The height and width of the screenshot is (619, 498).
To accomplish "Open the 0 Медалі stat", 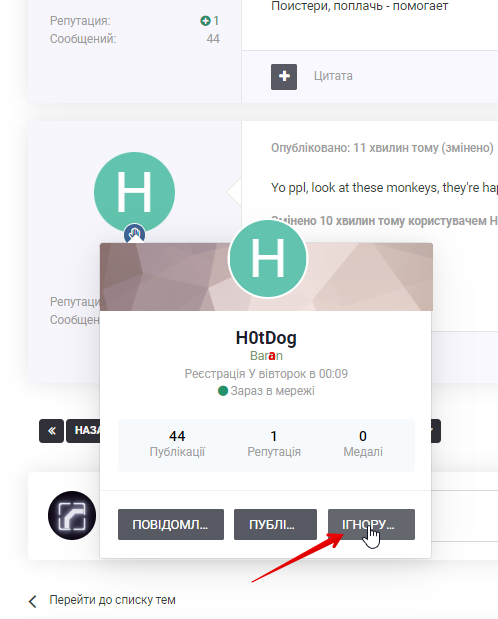I will click(363, 444).
